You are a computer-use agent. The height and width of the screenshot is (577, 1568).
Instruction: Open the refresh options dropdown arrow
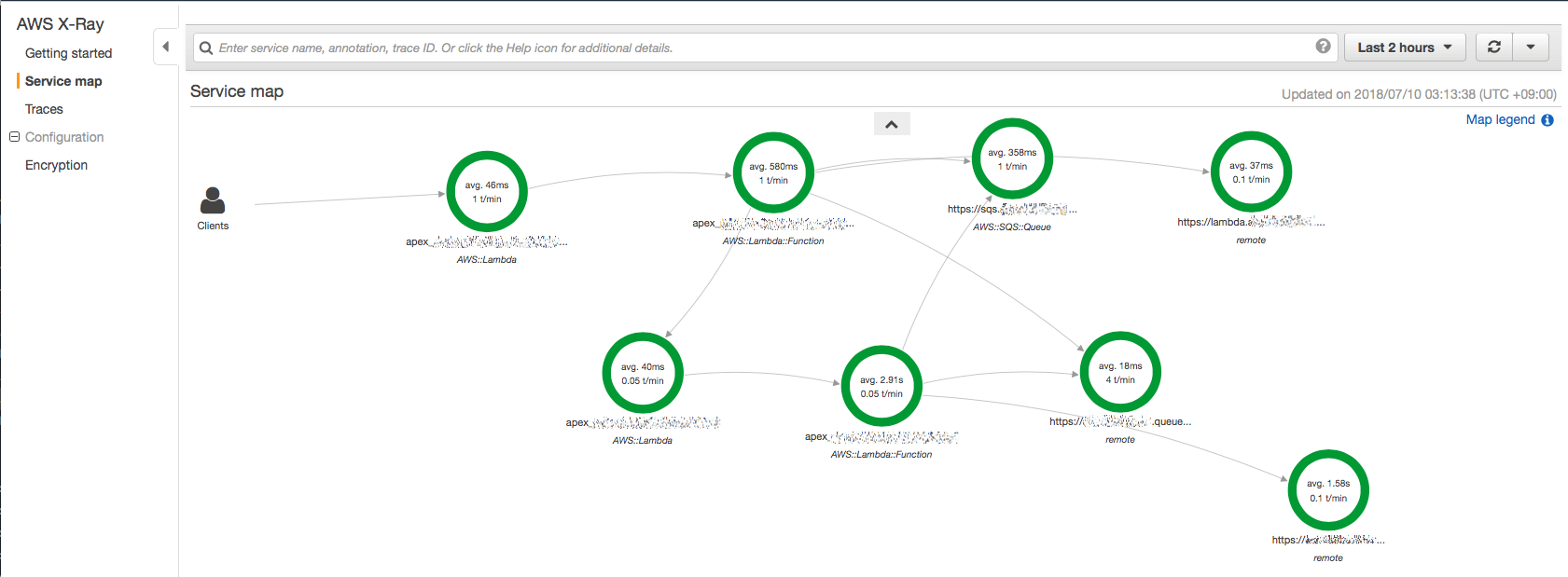pos(1531,48)
